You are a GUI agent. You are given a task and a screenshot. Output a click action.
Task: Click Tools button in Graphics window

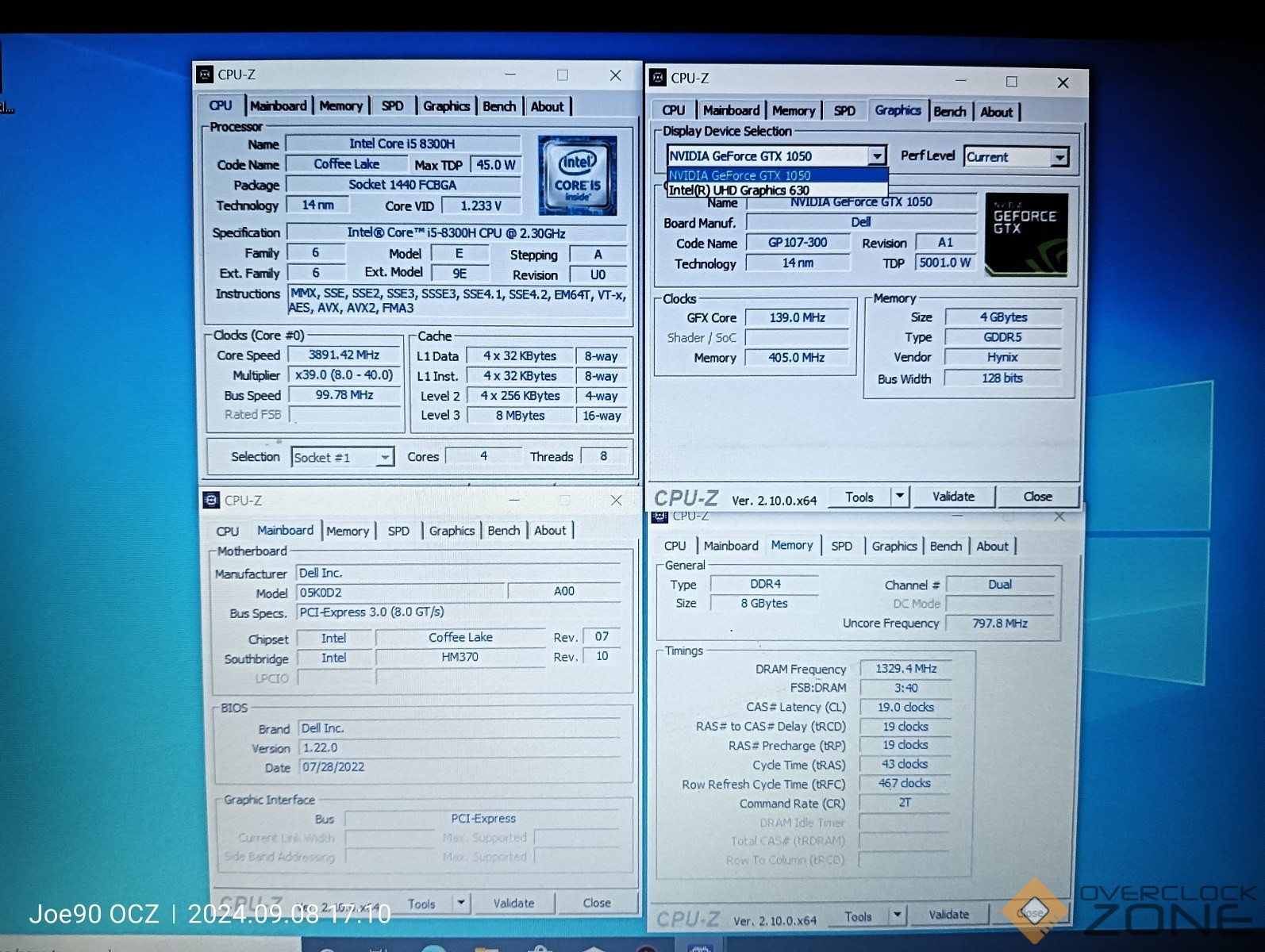[859, 497]
